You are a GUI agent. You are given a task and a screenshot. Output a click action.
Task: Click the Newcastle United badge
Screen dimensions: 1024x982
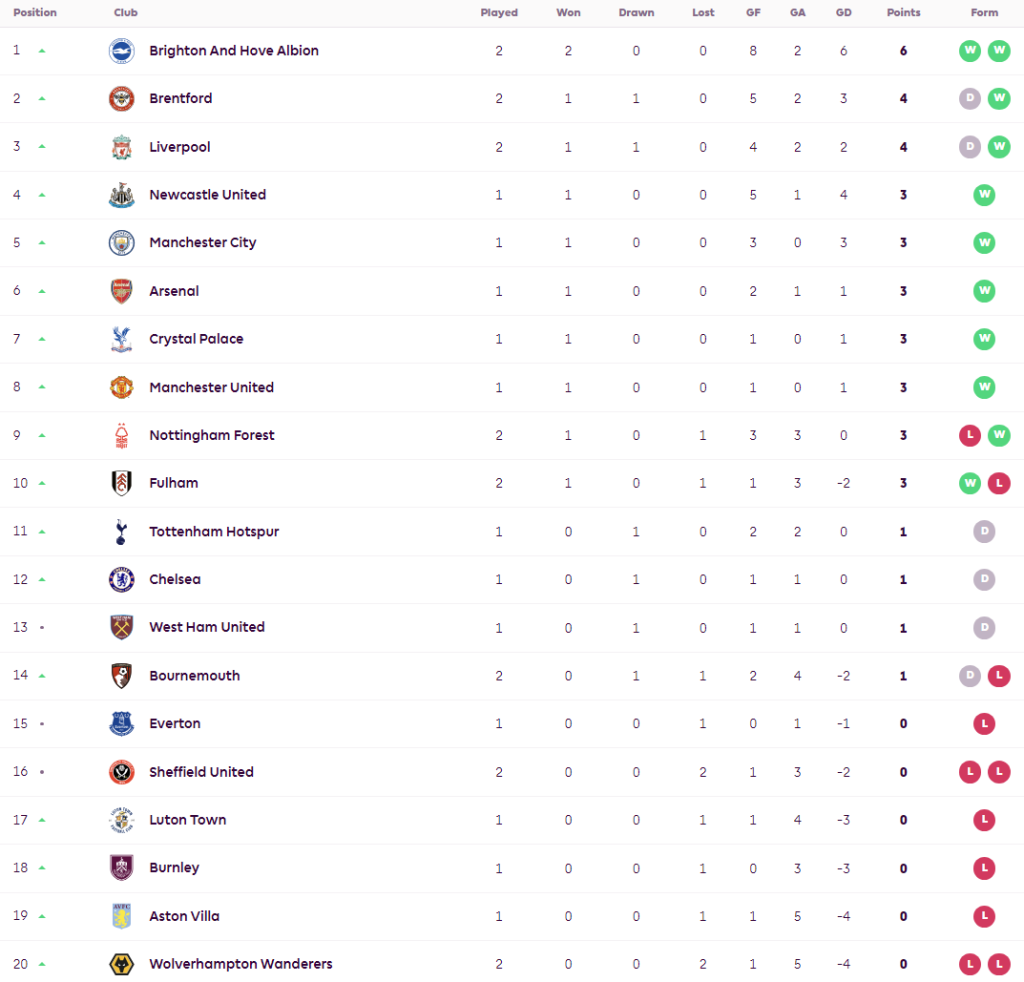tap(121, 195)
